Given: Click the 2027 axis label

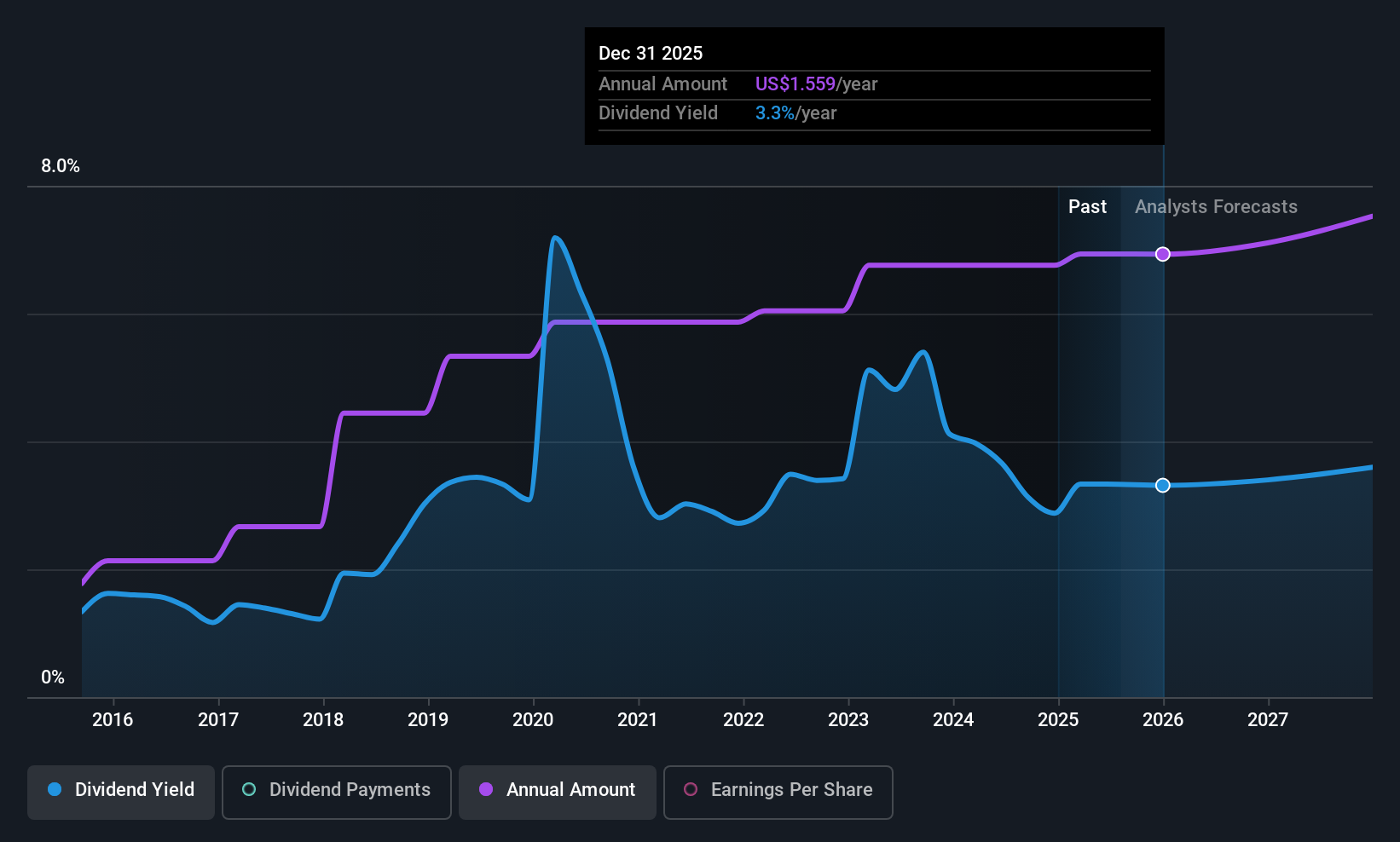Looking at the screenshot, I should (x=1268, y=719).
